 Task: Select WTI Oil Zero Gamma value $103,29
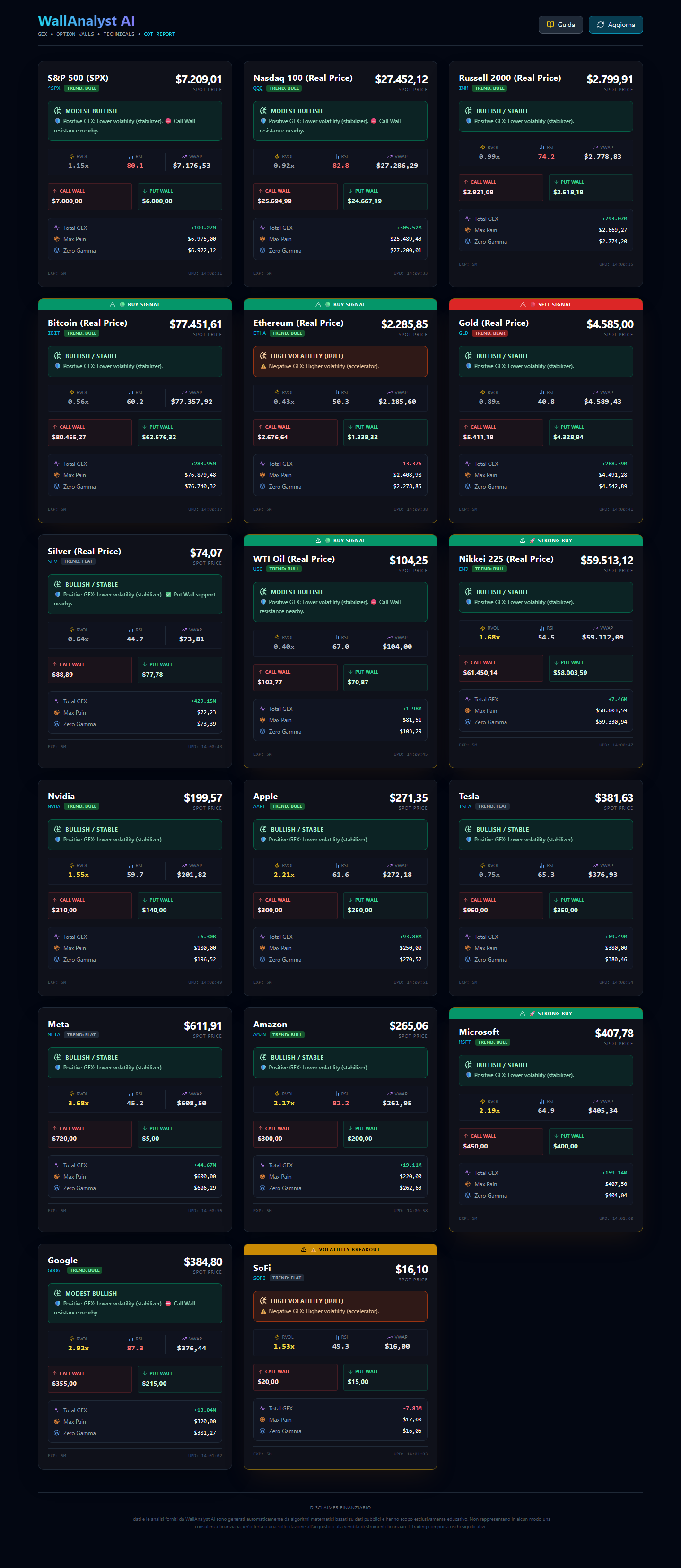[x=410, y=732]
